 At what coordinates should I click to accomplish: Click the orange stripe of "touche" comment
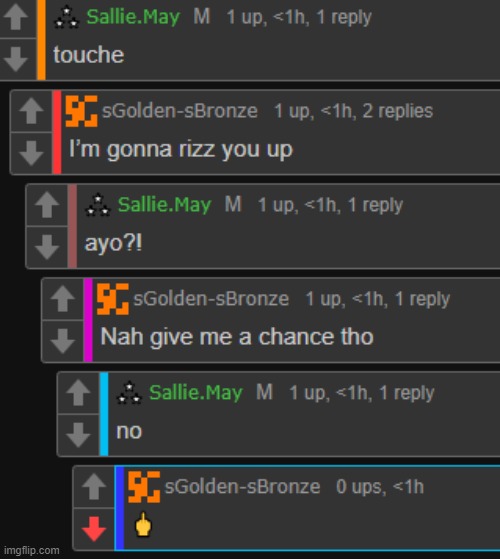tap(41, 40)
